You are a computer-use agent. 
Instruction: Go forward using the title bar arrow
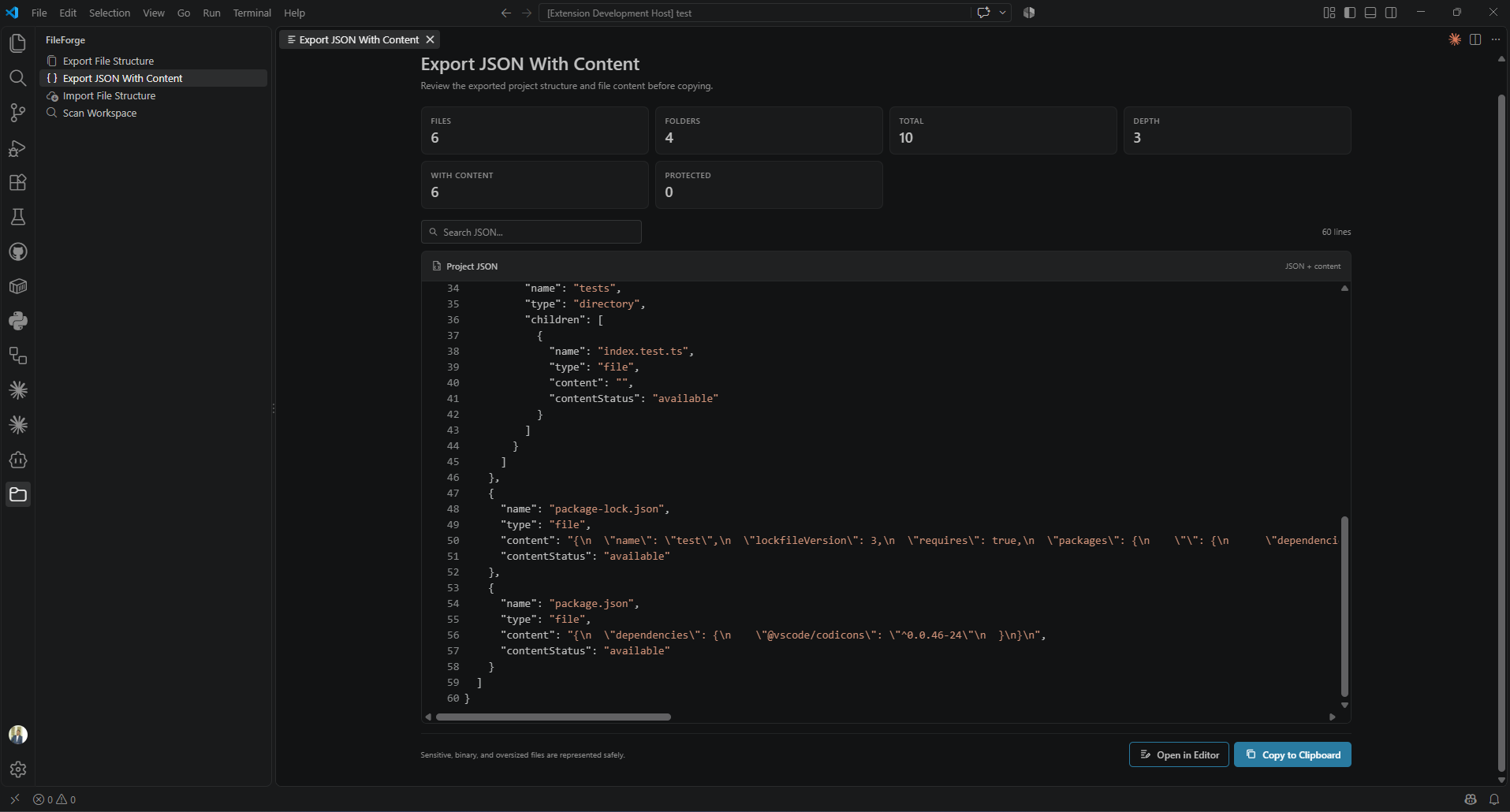527,13
